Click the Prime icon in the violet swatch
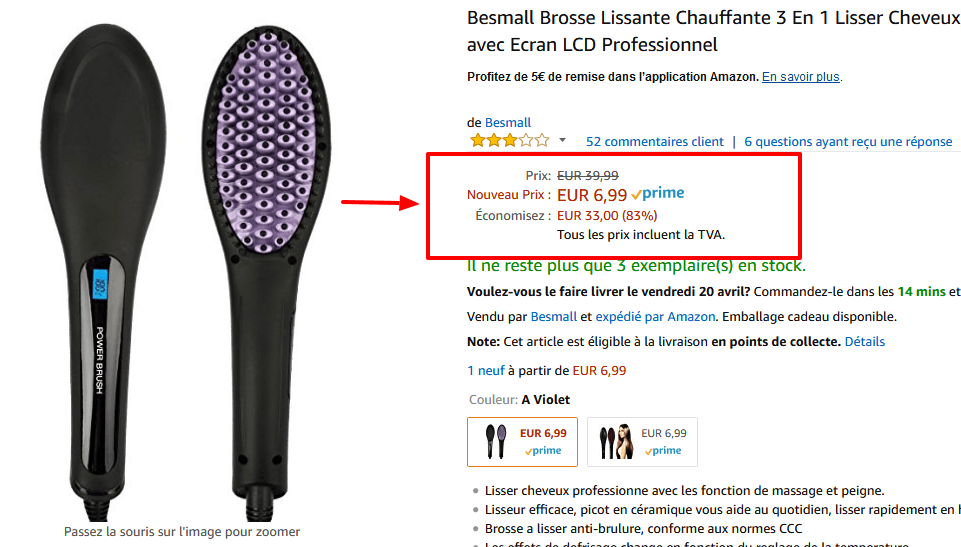The image size is (961, 547). pos(544,451)
